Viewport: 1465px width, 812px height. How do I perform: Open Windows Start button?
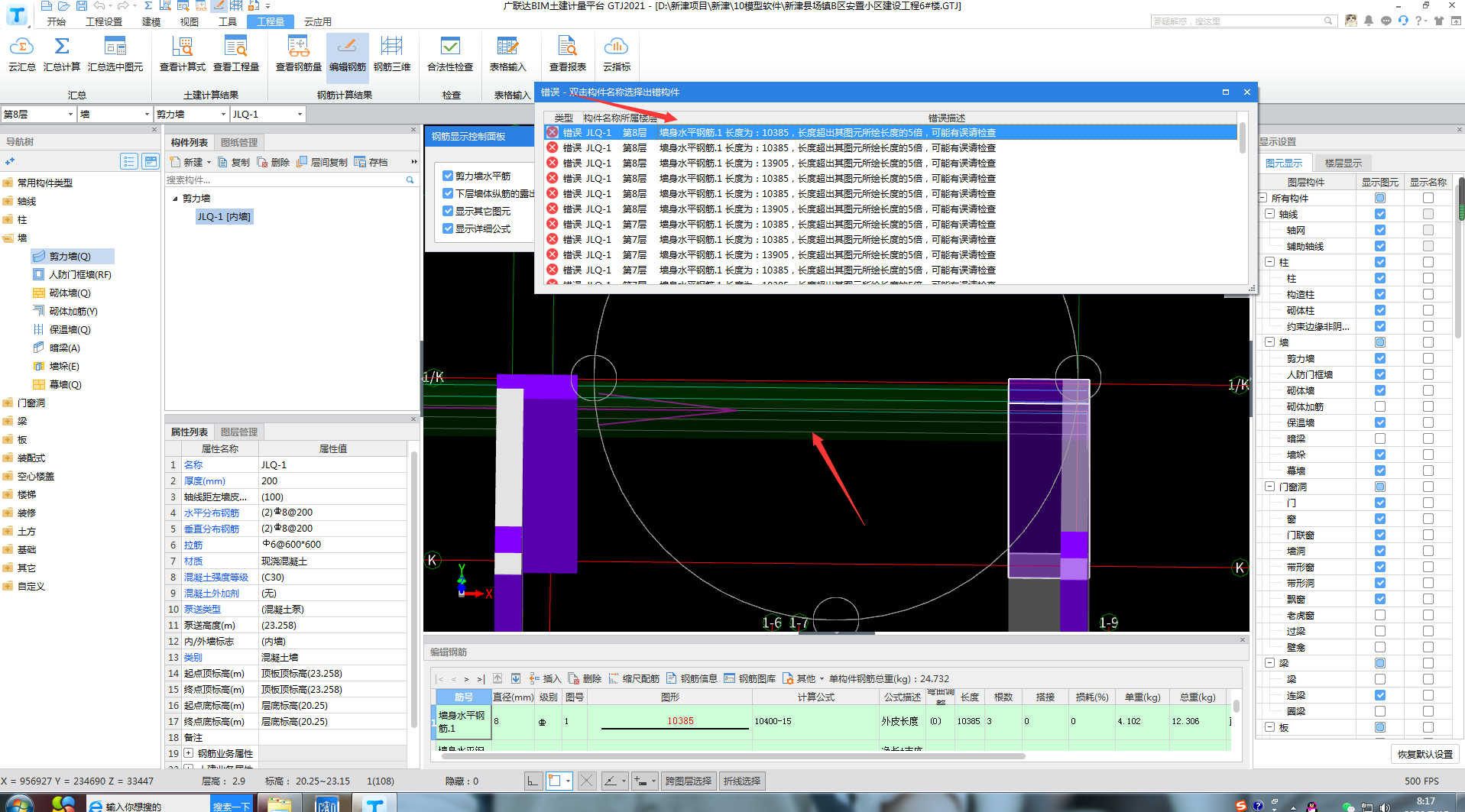(x=19, y=804)
